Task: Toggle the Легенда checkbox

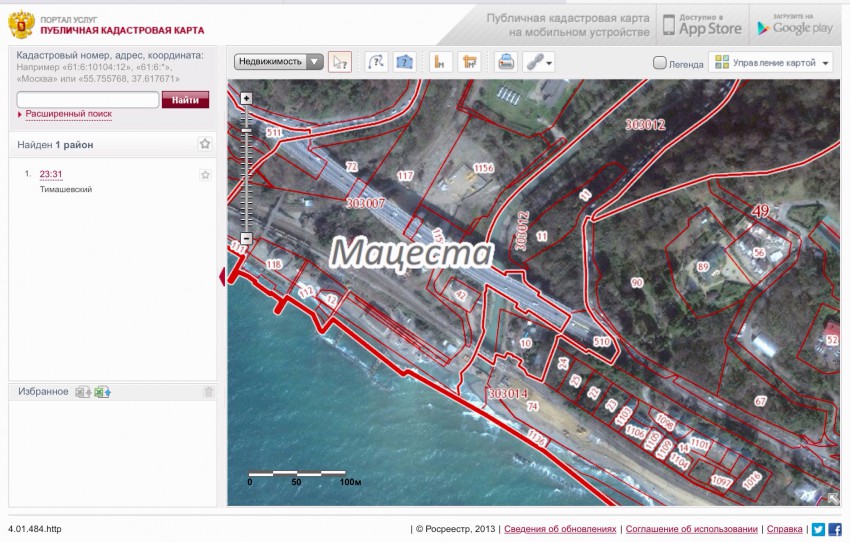Action: click(660, 63)
